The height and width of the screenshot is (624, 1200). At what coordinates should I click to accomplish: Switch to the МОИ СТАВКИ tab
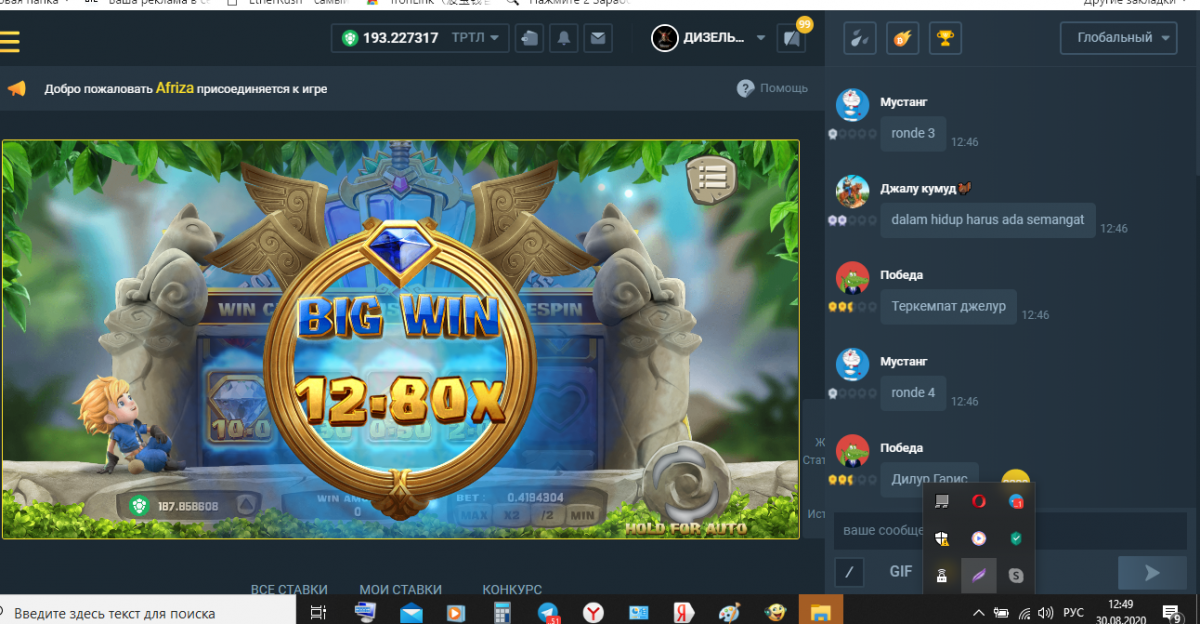(400, 590)
